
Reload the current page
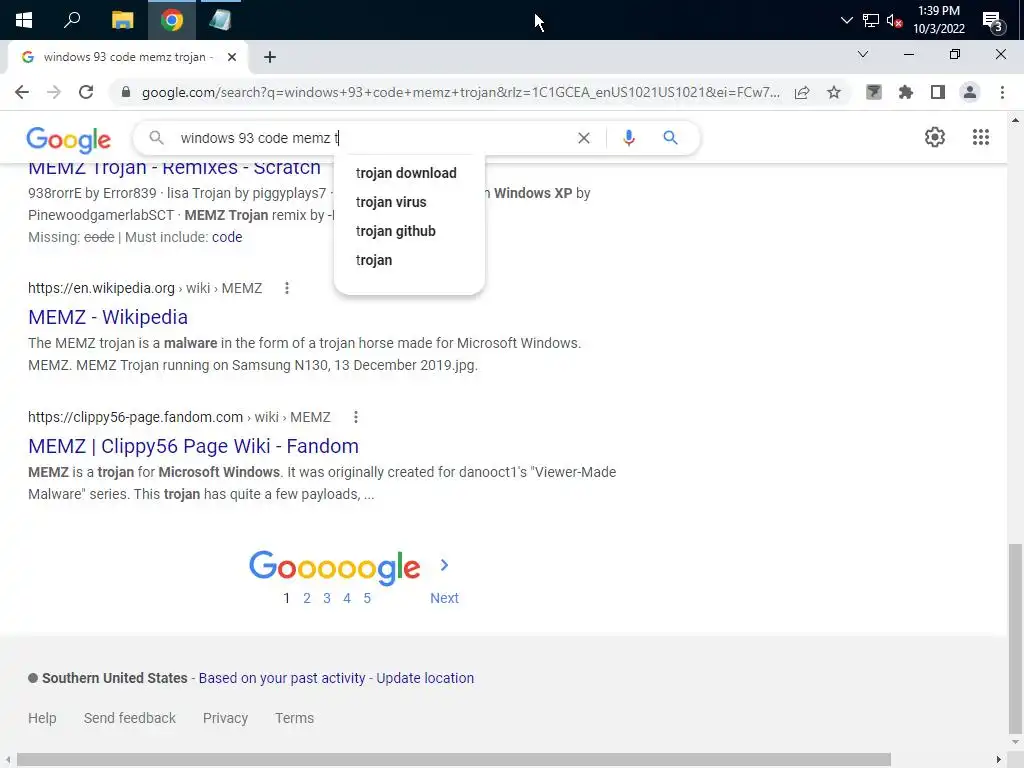point(86,92)
